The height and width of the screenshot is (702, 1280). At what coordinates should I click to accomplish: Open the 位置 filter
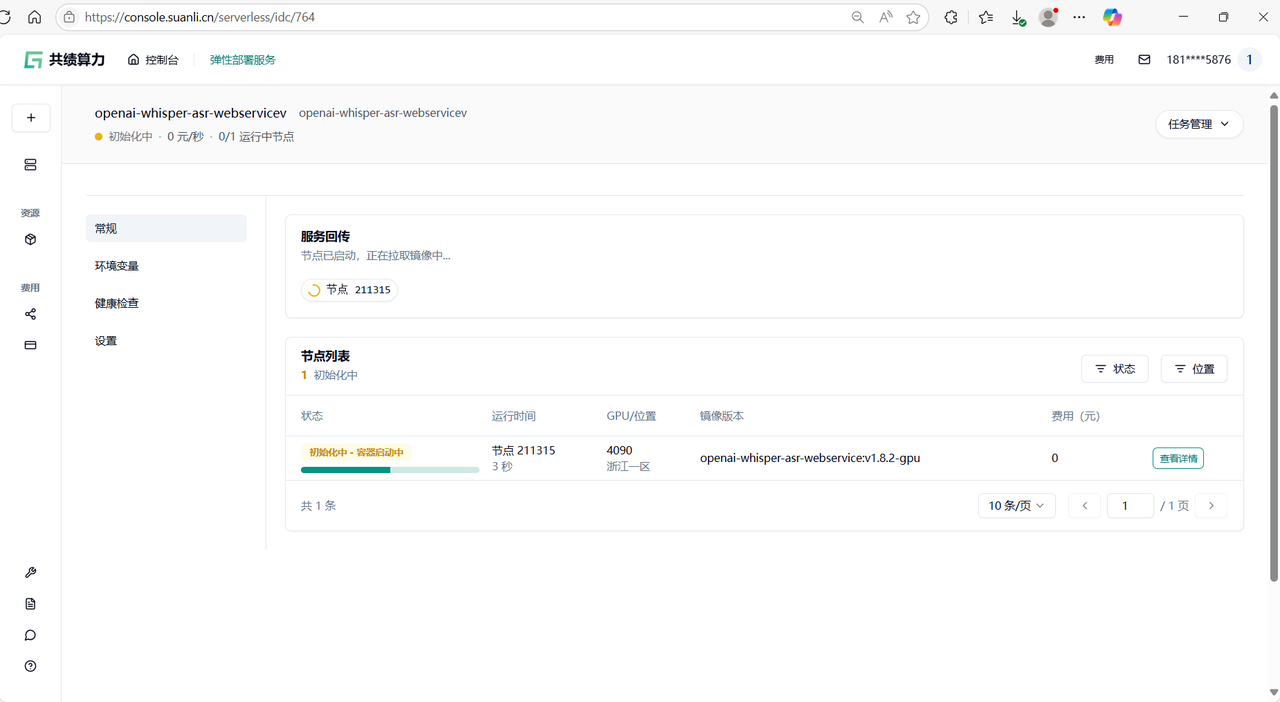coord(1193,369)
